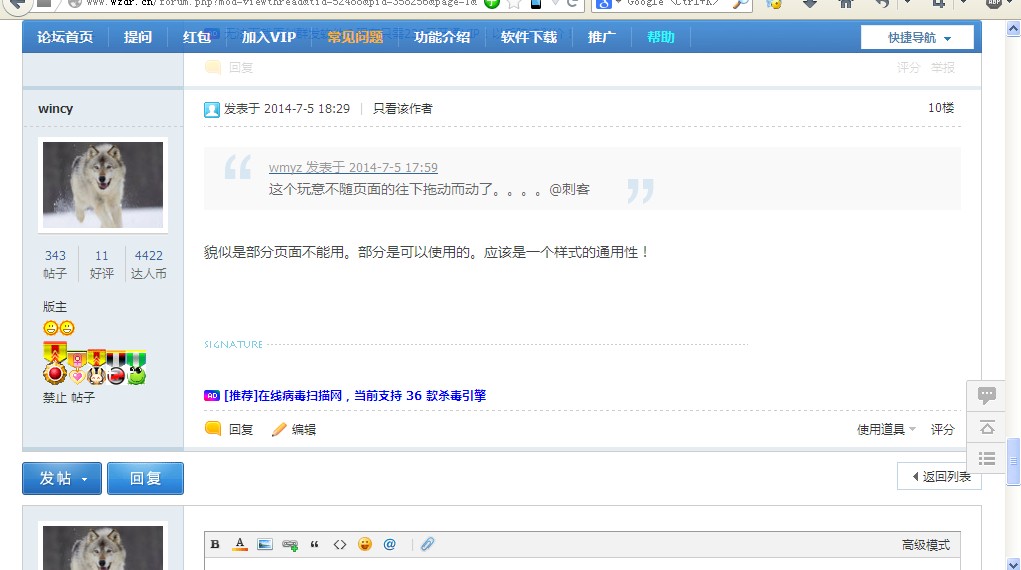
Task: Attach a file using the paperclip icon
Action: coord(427,544)
